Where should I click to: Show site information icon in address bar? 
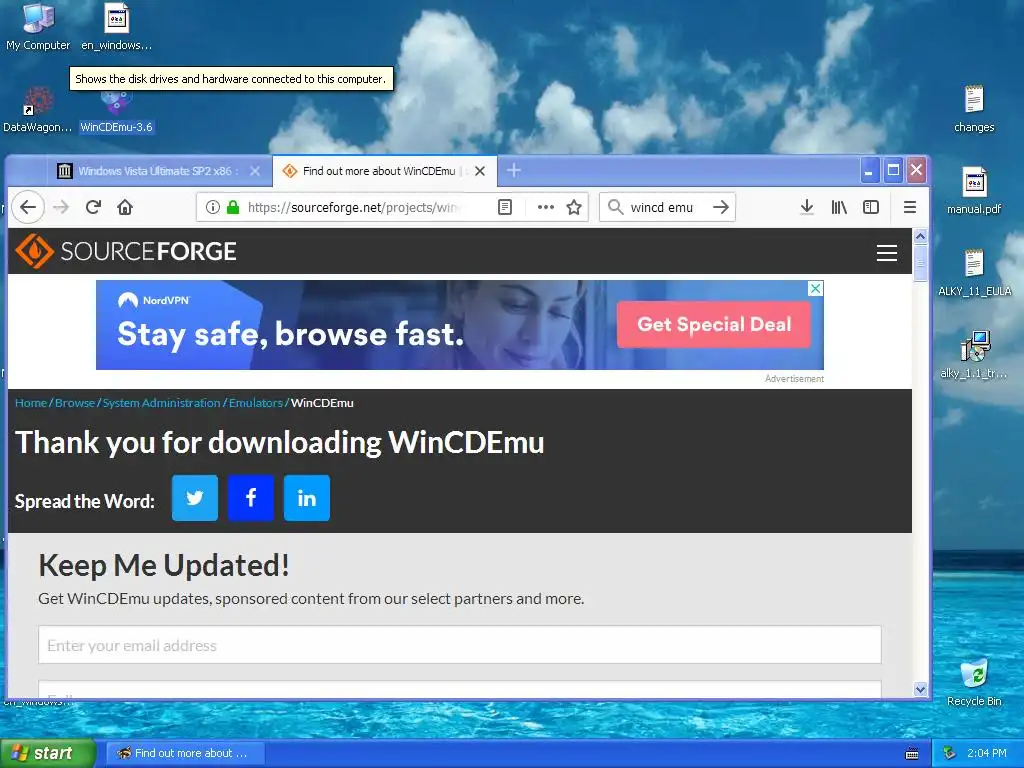212,208
